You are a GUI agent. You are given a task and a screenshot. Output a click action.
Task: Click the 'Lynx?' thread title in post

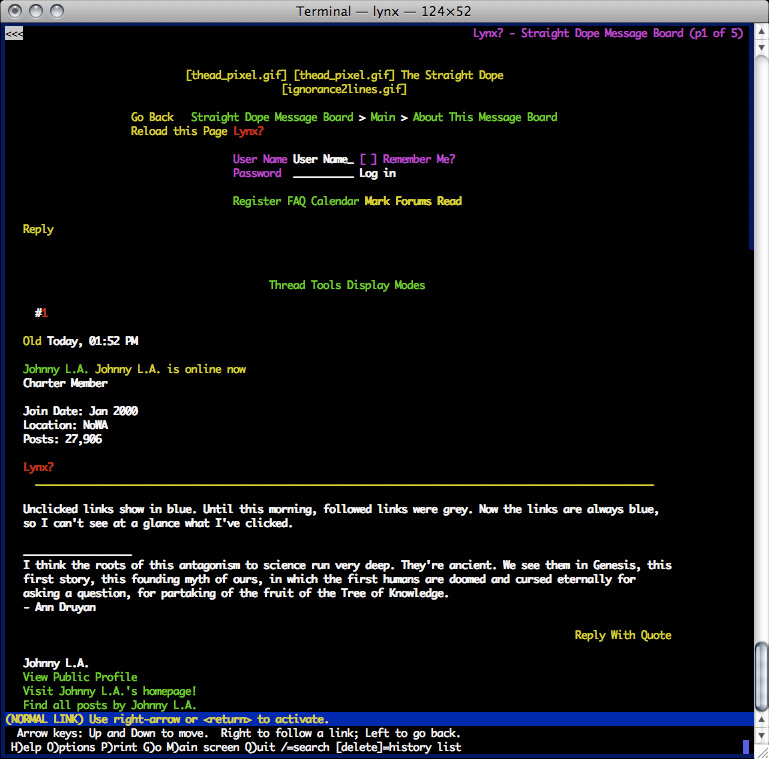(x=38, y=467)
